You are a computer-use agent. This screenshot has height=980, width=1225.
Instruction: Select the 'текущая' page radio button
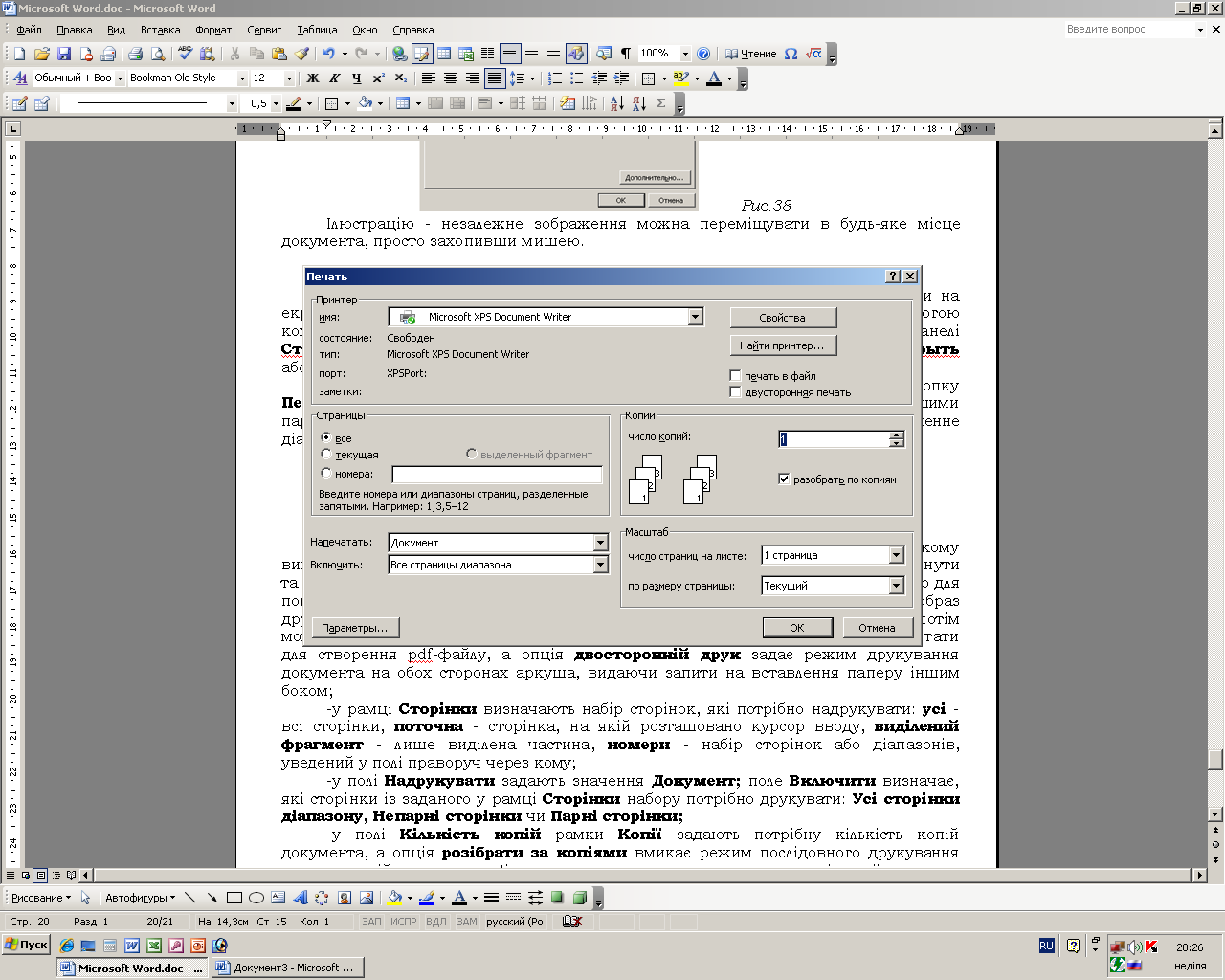coord(326,455)
